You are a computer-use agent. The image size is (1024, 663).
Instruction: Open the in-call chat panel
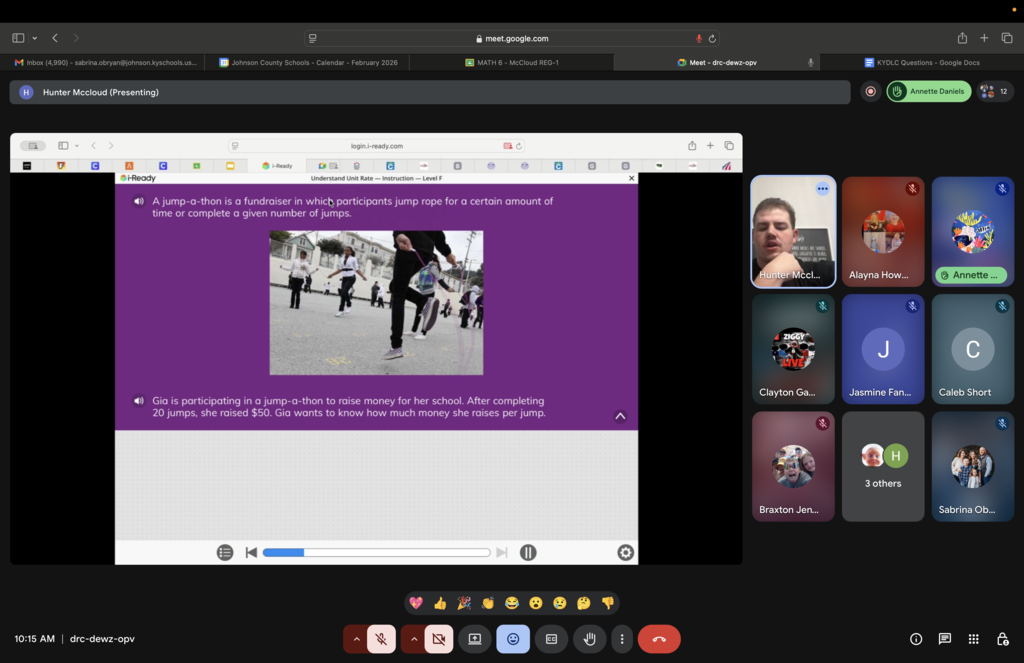(944, 639)
